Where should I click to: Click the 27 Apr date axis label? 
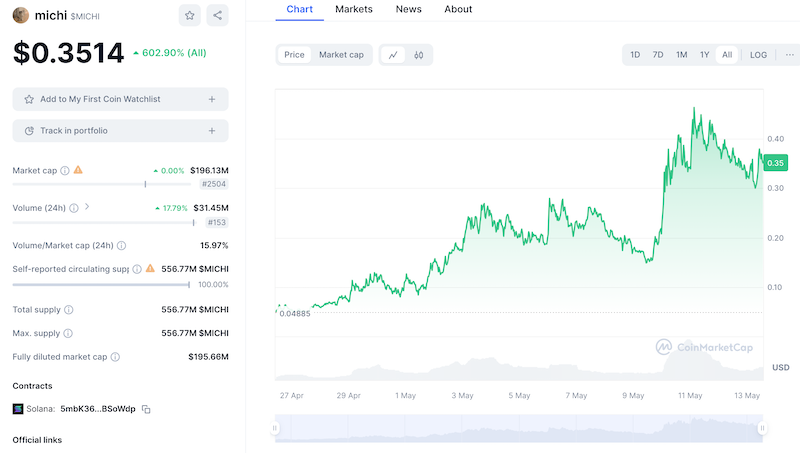point(292,396)
